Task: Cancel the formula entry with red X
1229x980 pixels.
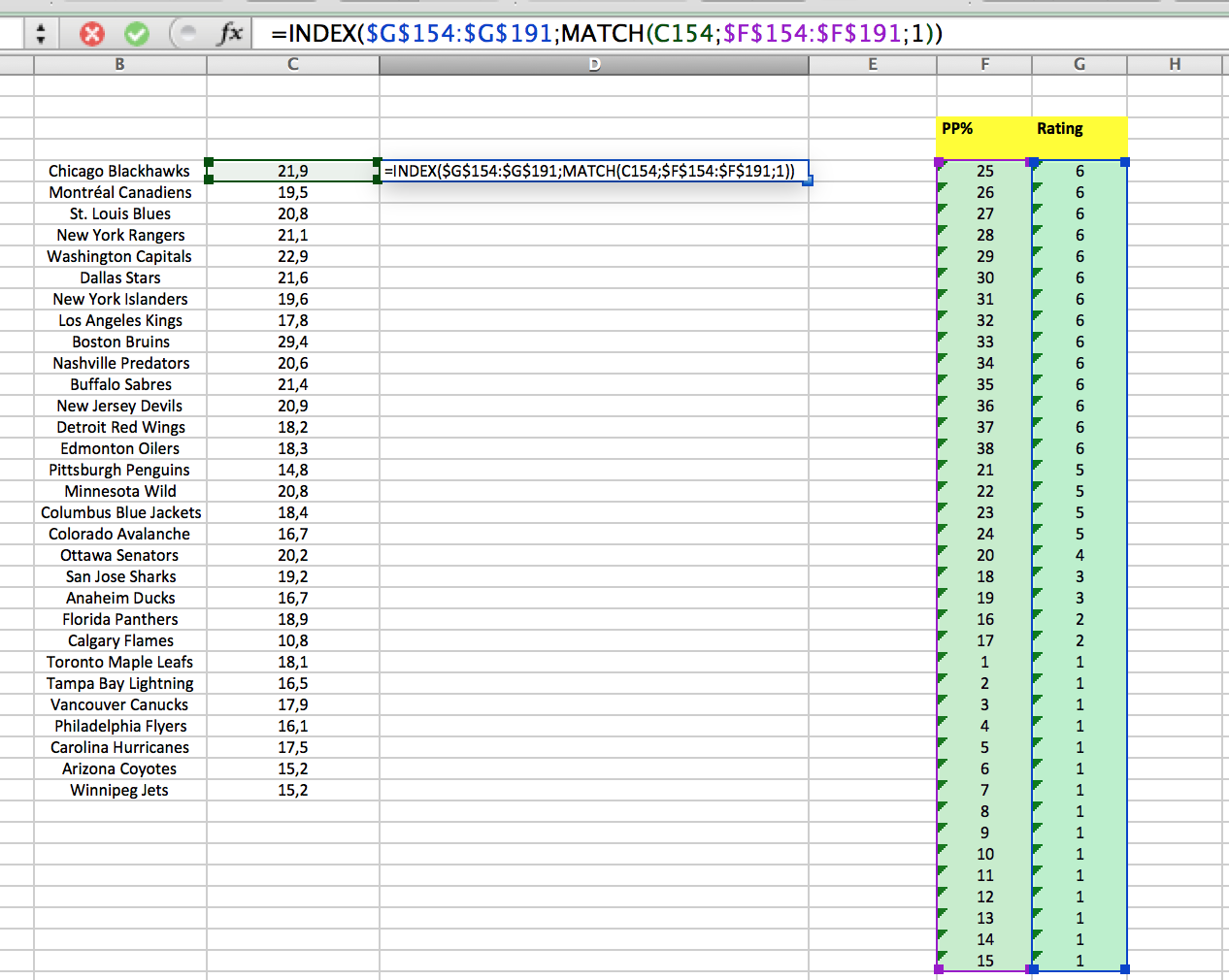Action: (x=91, y=34)
